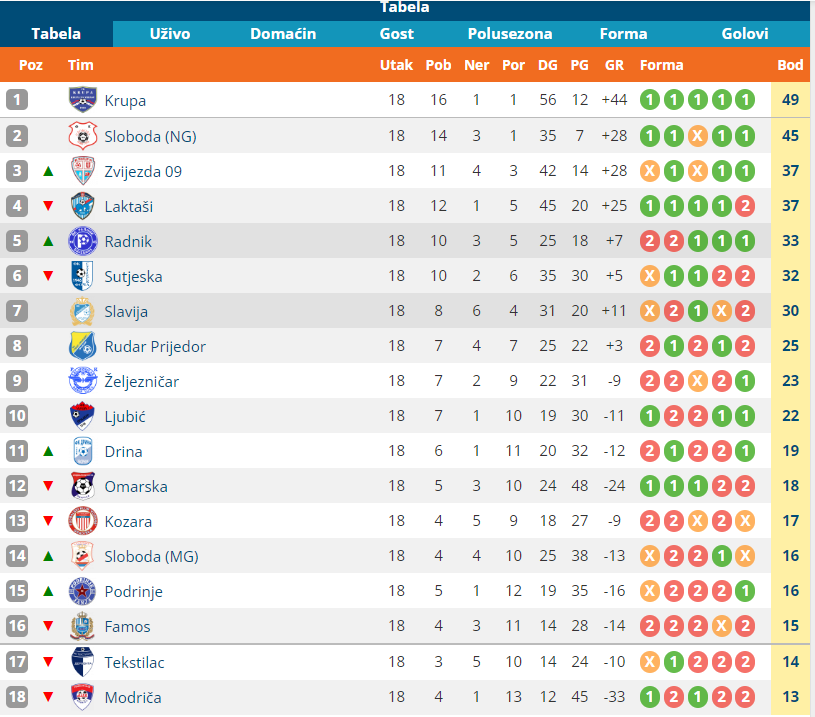Switch to the Uživo tab
Image resolution: width=815 pixels, height=717 pixels.
170,34
